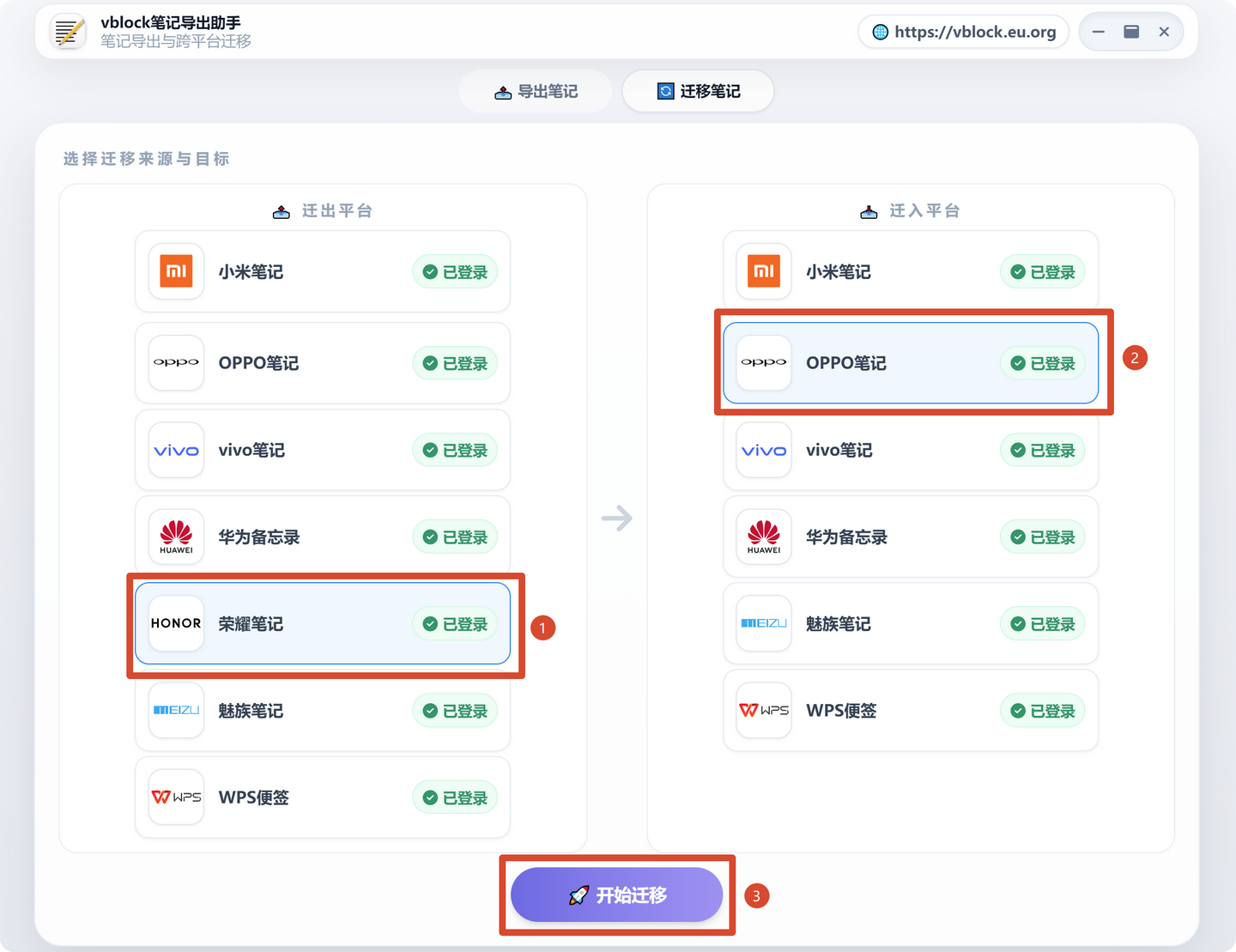The image size is (1236, 952).
Task: Click the OPPO logo in 迁入平台 list
Action: 764,362
